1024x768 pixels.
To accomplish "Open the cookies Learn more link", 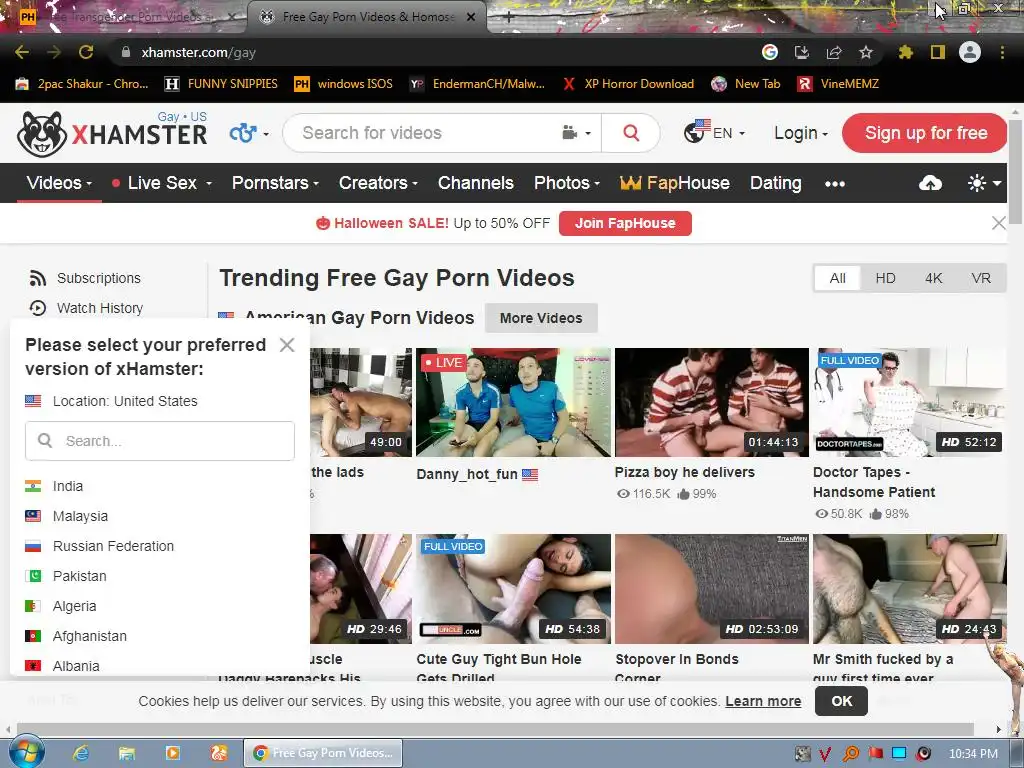I will pyautogui.click(x=763, y=701).
